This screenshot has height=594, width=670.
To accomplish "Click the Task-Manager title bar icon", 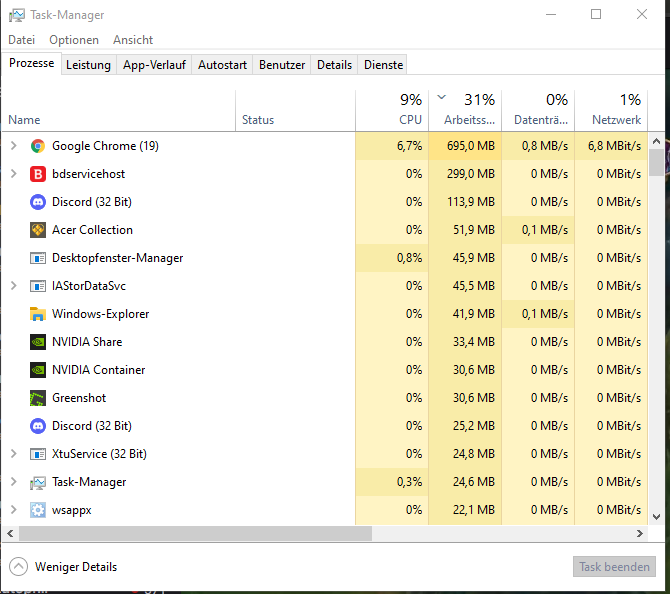I will click(17, 15).
